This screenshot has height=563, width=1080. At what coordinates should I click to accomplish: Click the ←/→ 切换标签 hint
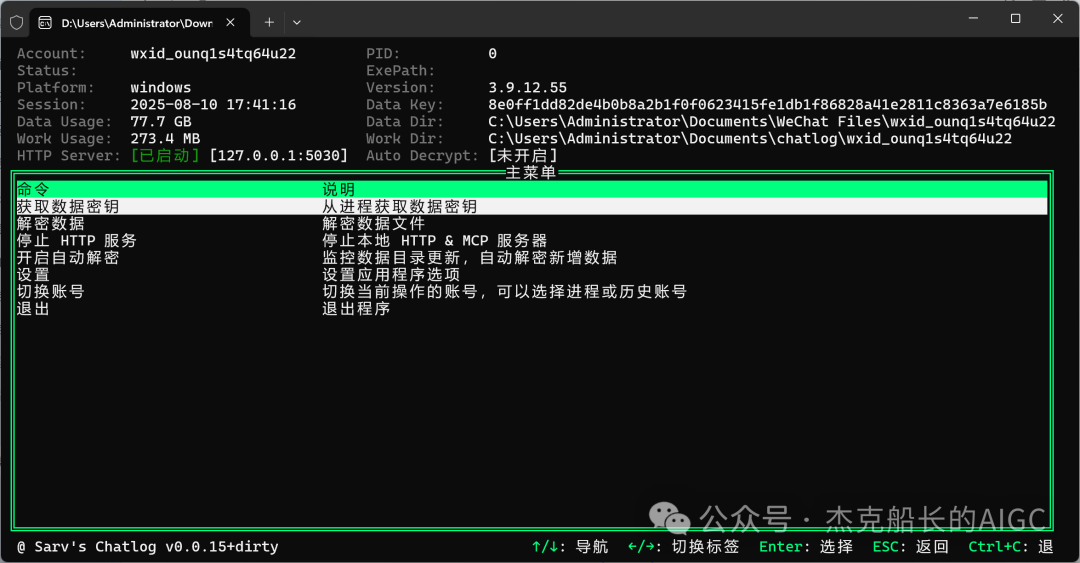683,546
